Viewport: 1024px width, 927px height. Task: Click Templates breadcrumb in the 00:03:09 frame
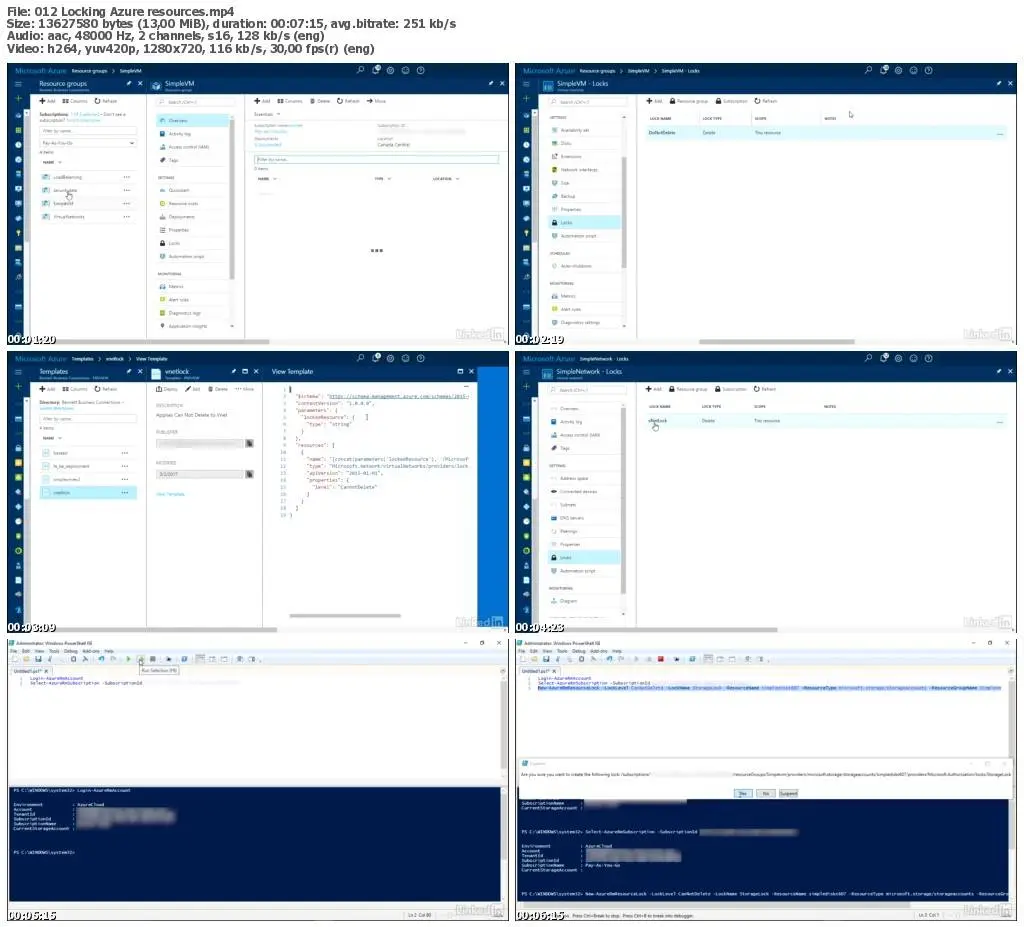click(83, 359)
